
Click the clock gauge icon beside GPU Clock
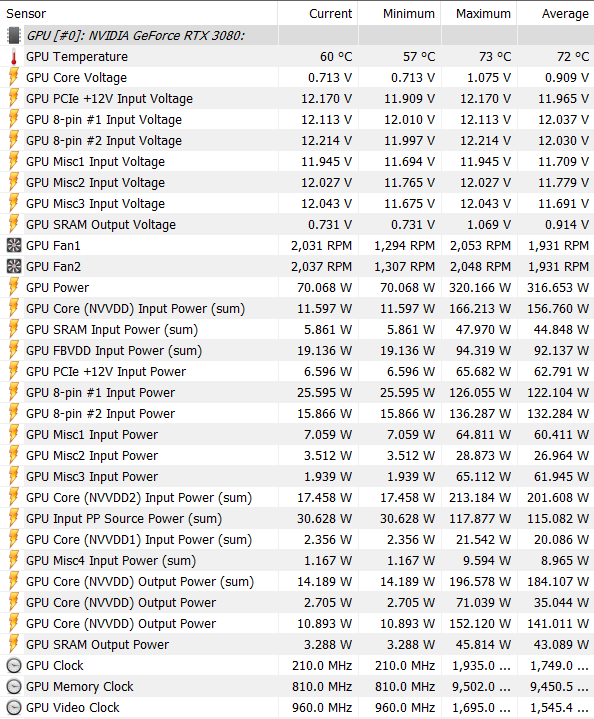click(x=14, y=666)
